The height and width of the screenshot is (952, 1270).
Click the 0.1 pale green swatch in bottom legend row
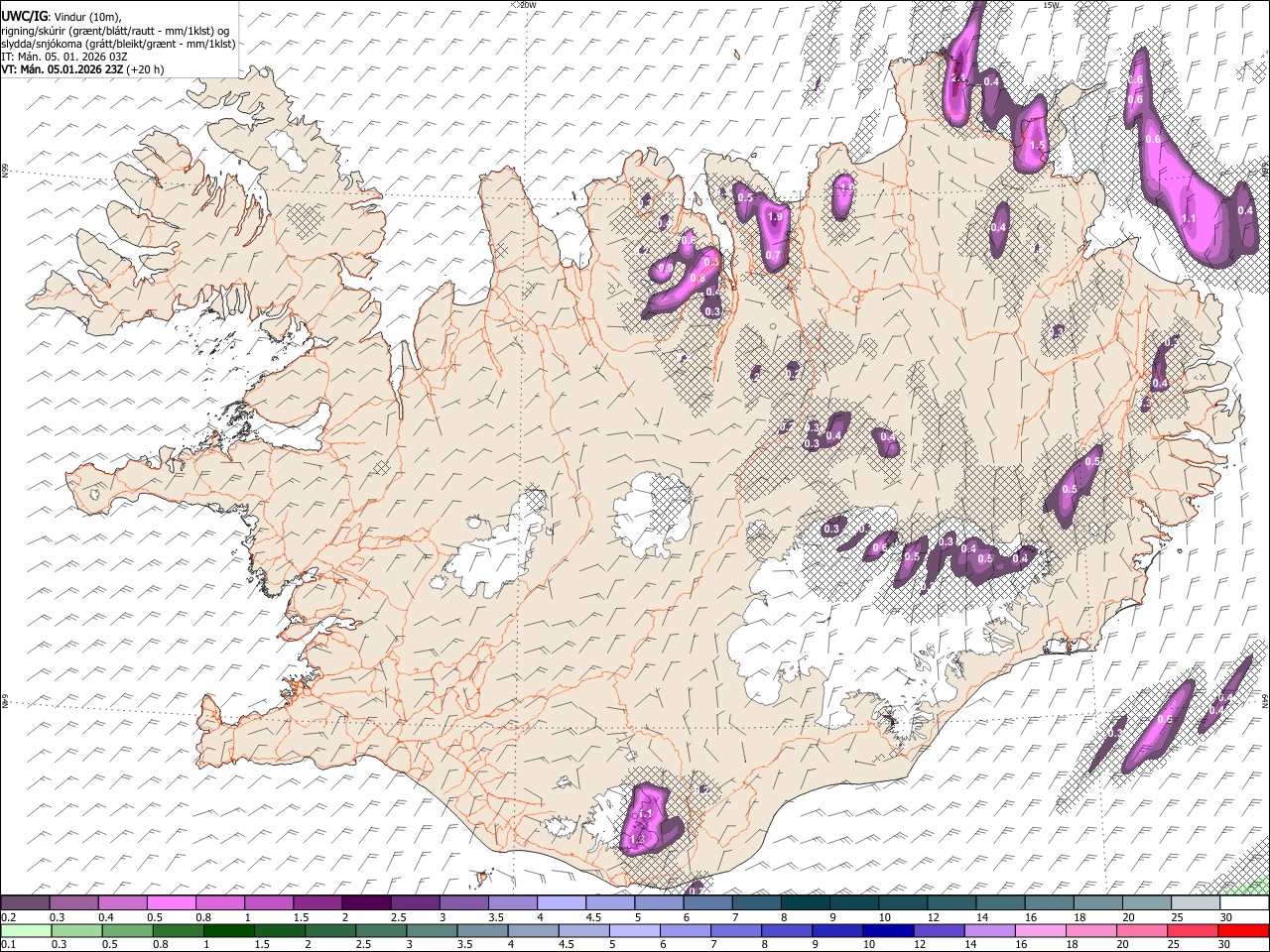tap(26, 930)
